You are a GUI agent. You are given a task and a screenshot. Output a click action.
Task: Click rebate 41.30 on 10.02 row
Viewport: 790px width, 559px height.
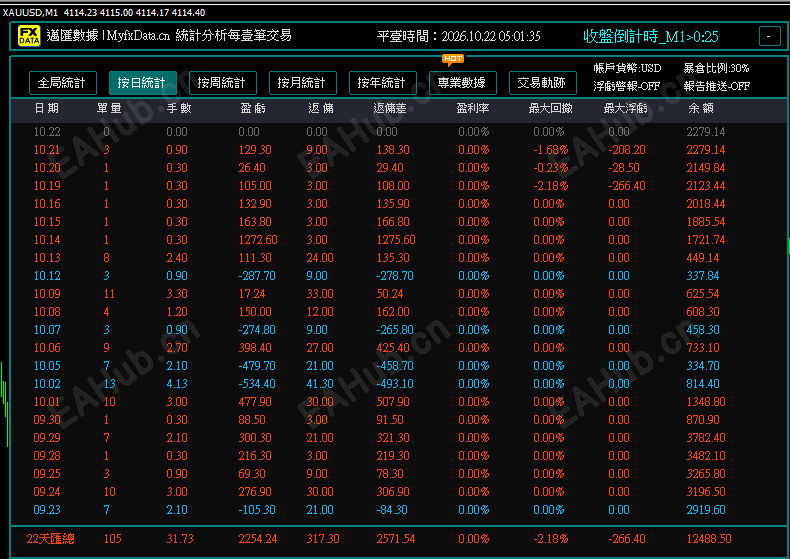pos(320,384)
